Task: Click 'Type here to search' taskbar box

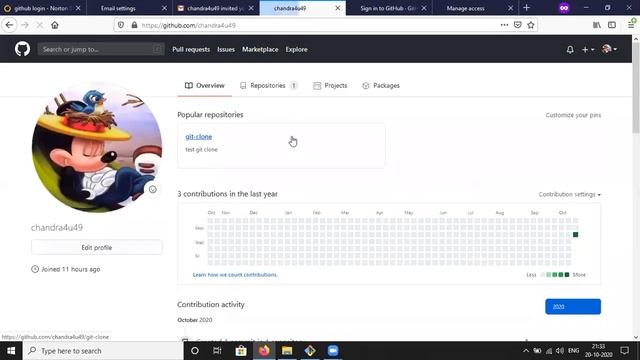Action: tap(103, 351)
